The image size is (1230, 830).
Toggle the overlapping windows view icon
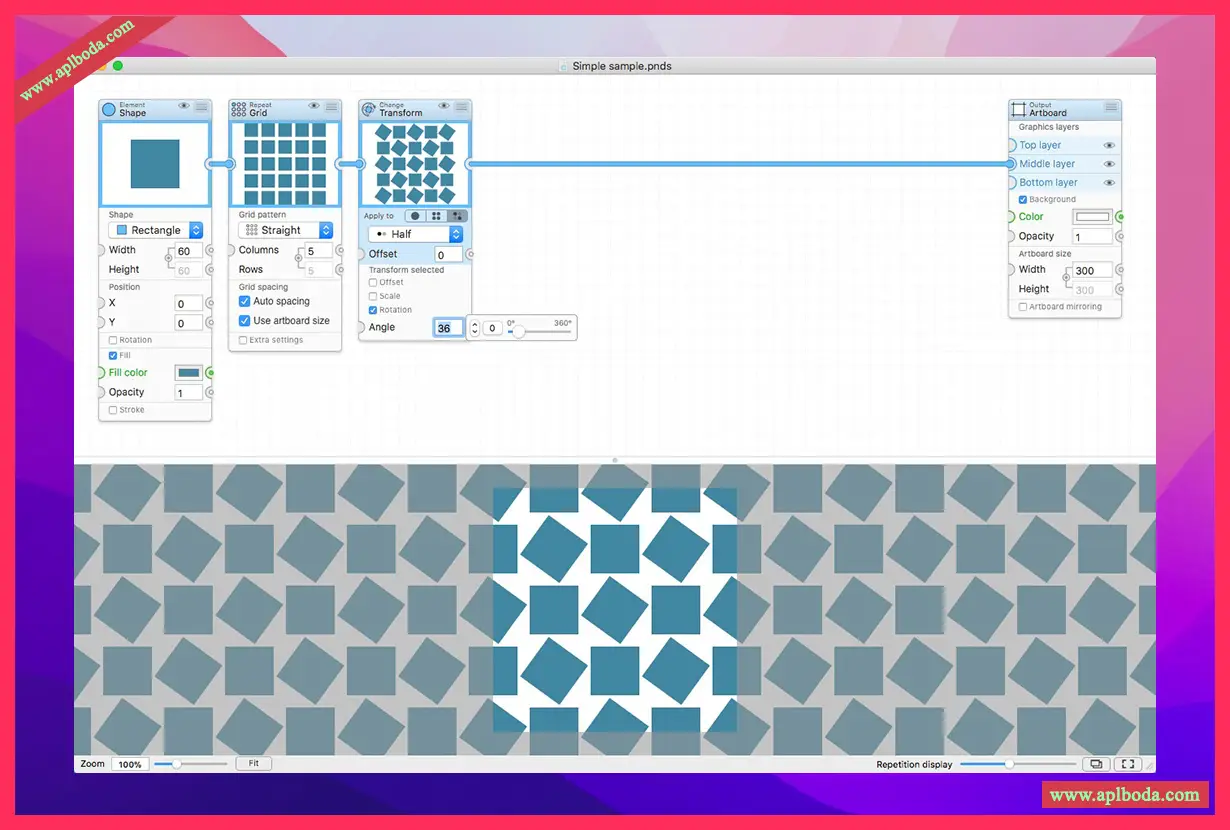[x=1096, y=764]
